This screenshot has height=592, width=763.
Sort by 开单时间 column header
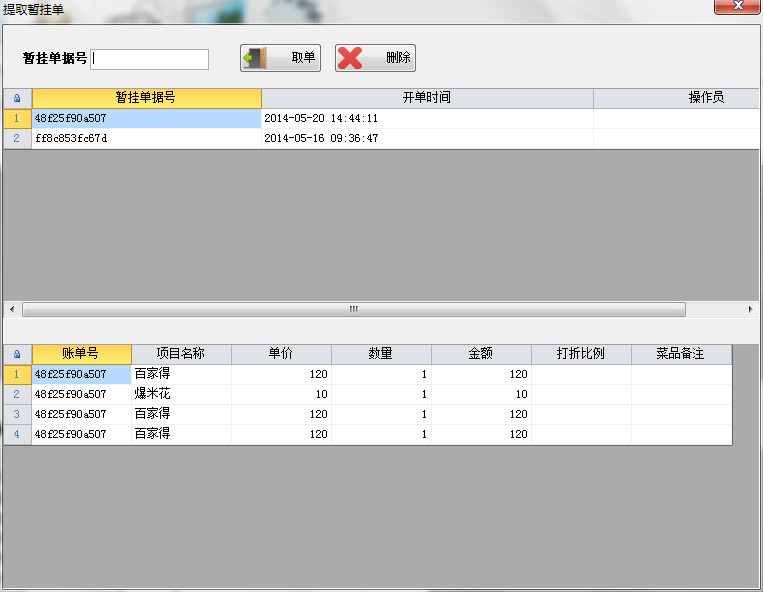point(427,98)
